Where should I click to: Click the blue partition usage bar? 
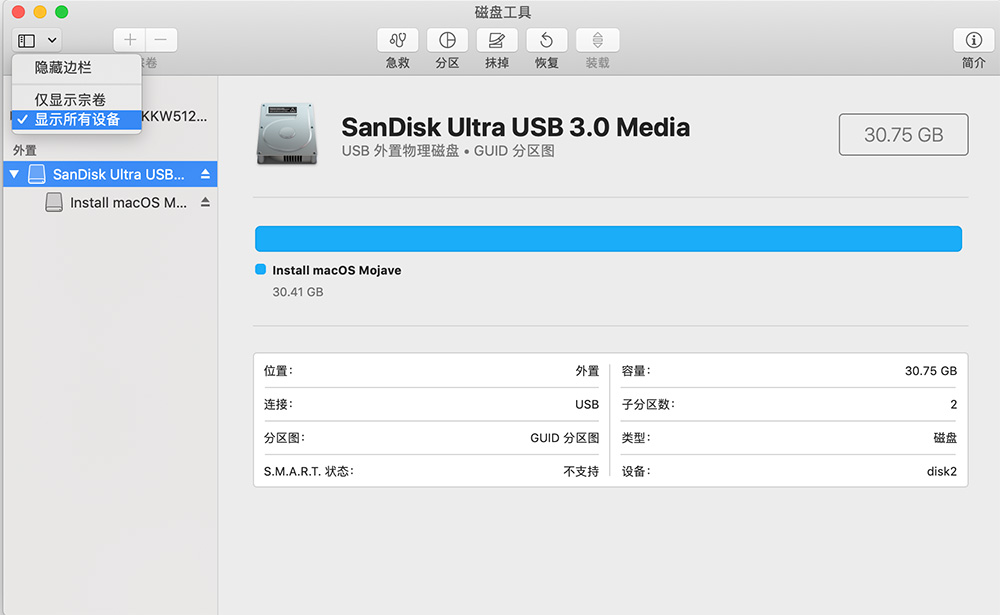coord(608,238)
